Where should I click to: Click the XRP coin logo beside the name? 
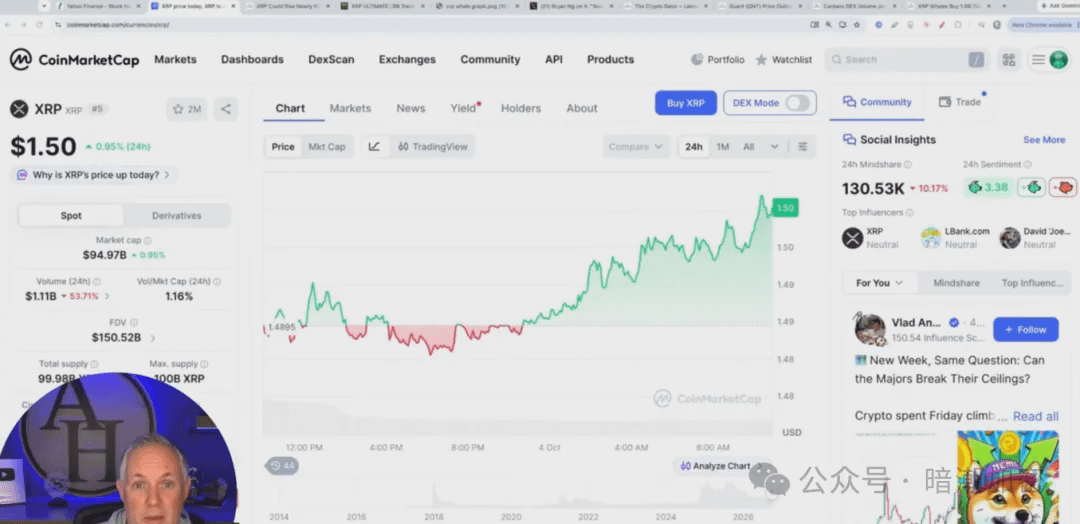[19, 109]
